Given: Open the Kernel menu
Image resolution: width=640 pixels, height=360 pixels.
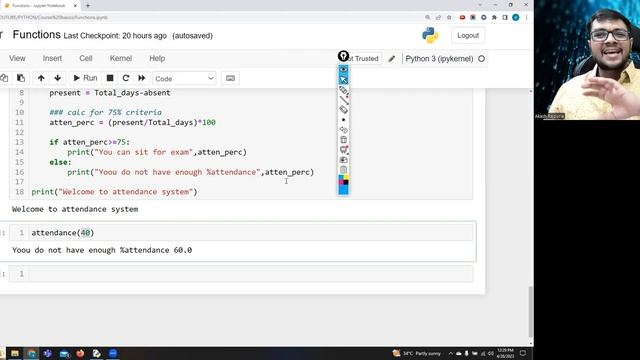Looking at the screenshot, I should point(121,58).
